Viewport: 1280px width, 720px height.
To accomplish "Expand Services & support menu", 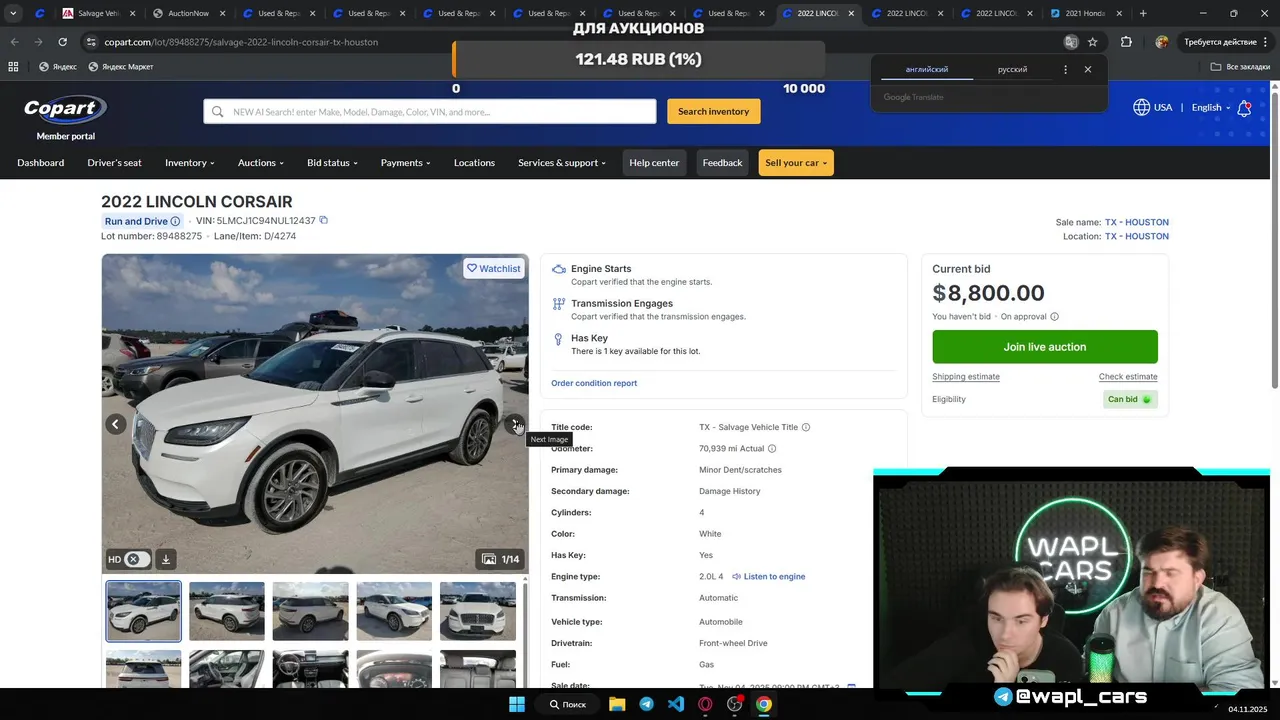I will 562,163.
